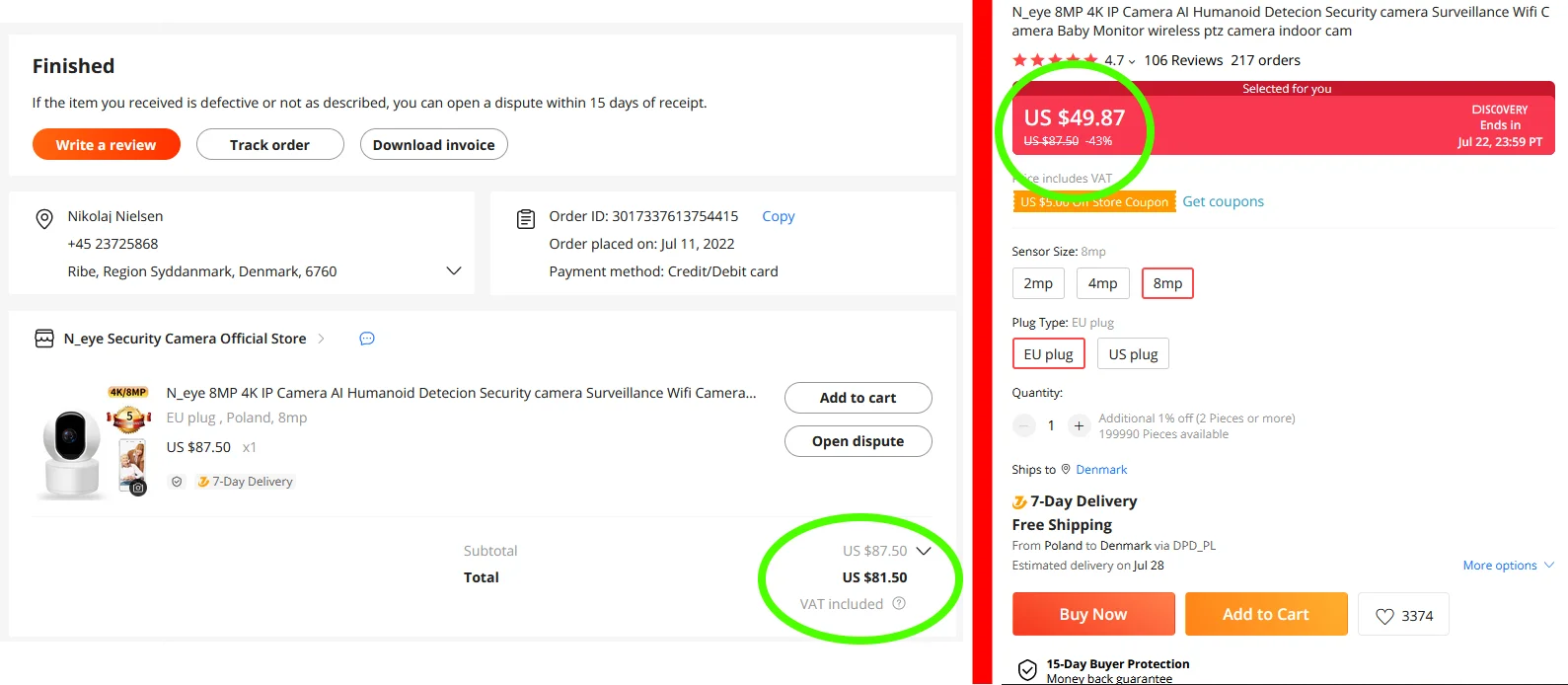Screen dimensions: 1568x685
Task: Expand the subtotal price breakdown
Action: pyautogui.click(x=924, y=551)
